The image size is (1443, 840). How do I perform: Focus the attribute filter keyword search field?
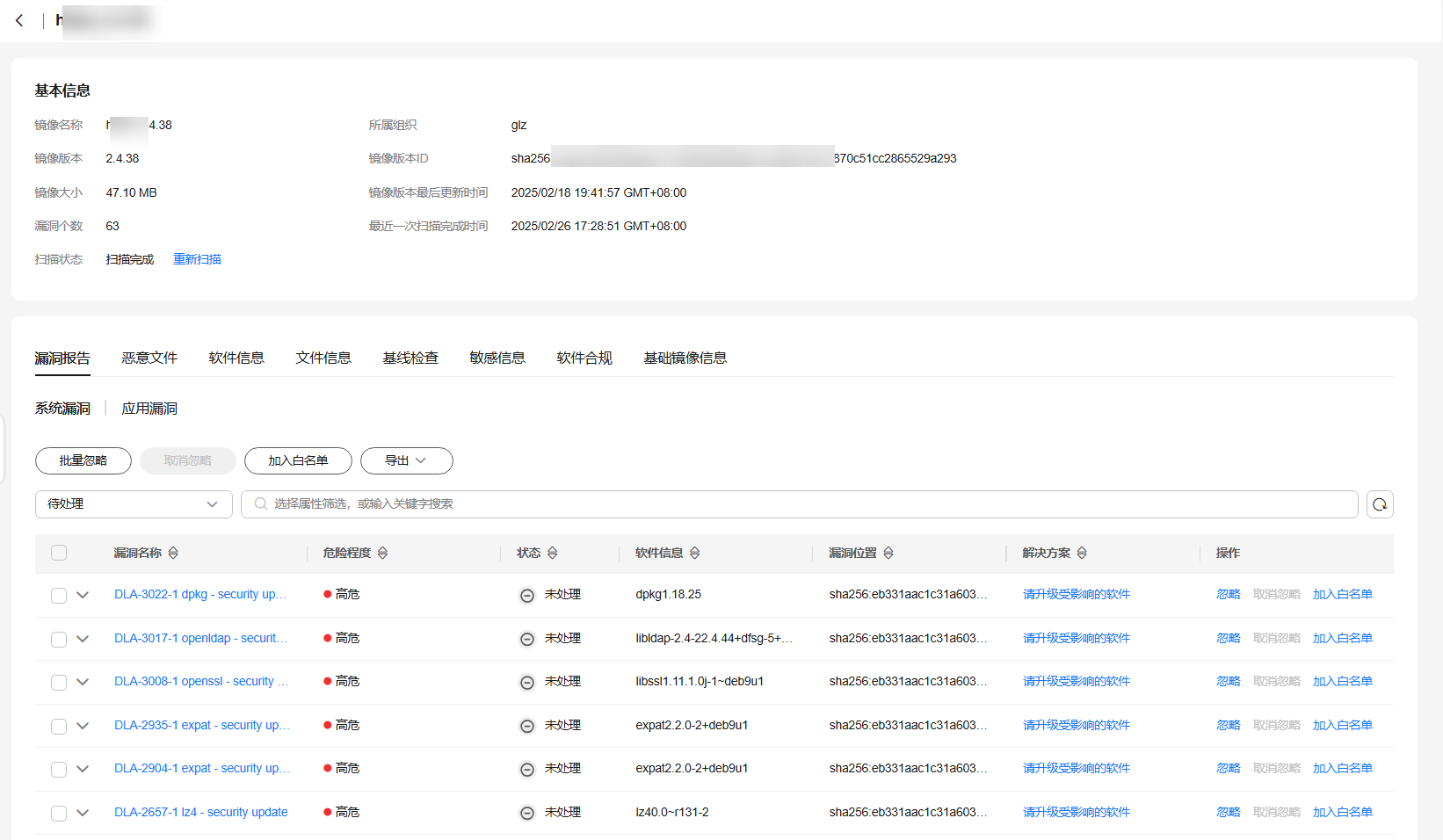(800, 504)
